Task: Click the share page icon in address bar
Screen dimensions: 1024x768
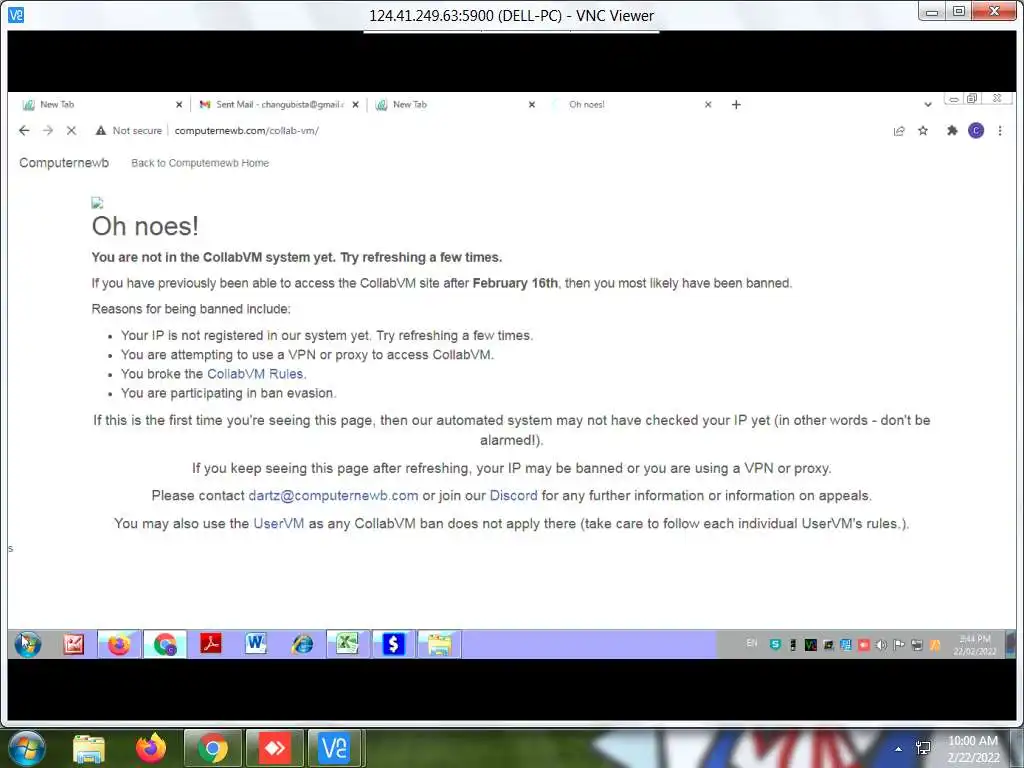Action: tap(899, 131)
